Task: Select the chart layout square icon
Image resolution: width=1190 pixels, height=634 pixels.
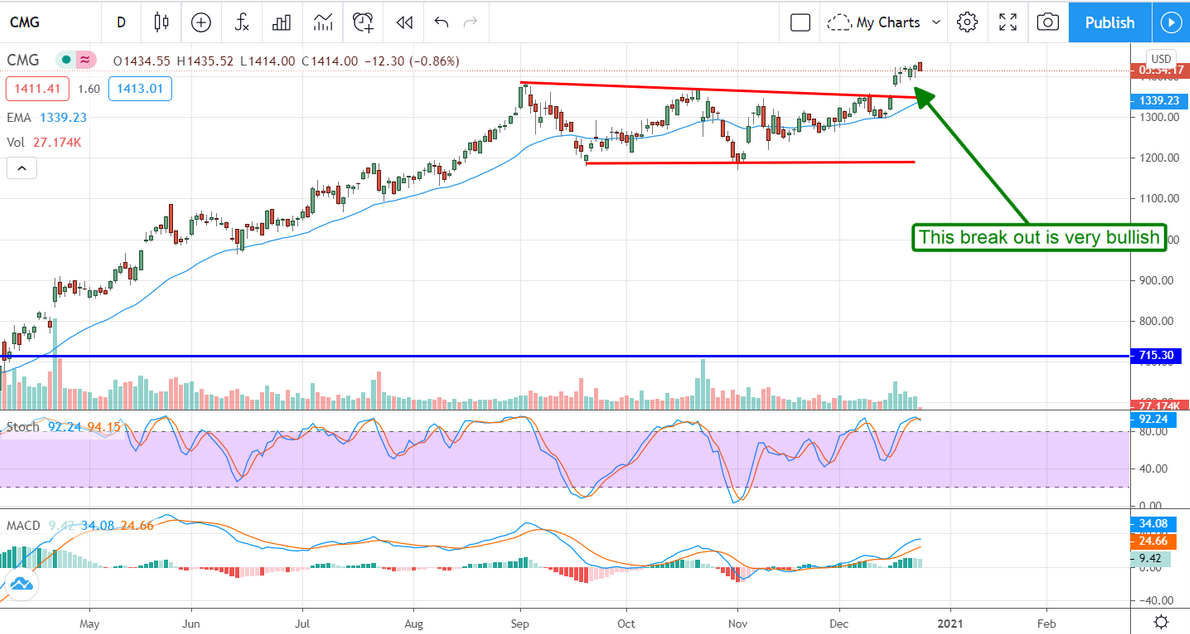Action: pos(800,23)
